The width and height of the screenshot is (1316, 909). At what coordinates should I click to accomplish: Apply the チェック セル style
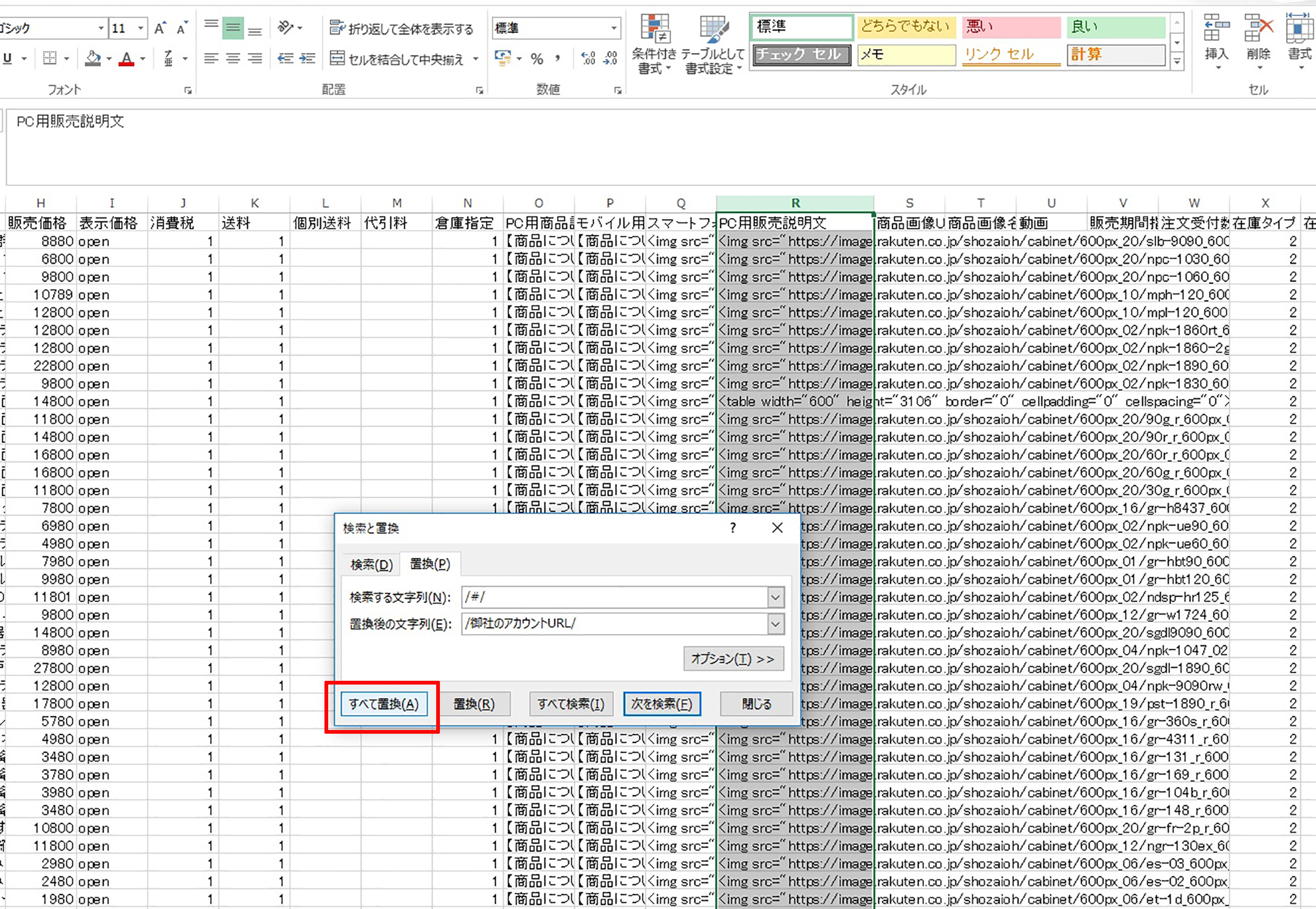coord(802,55)
